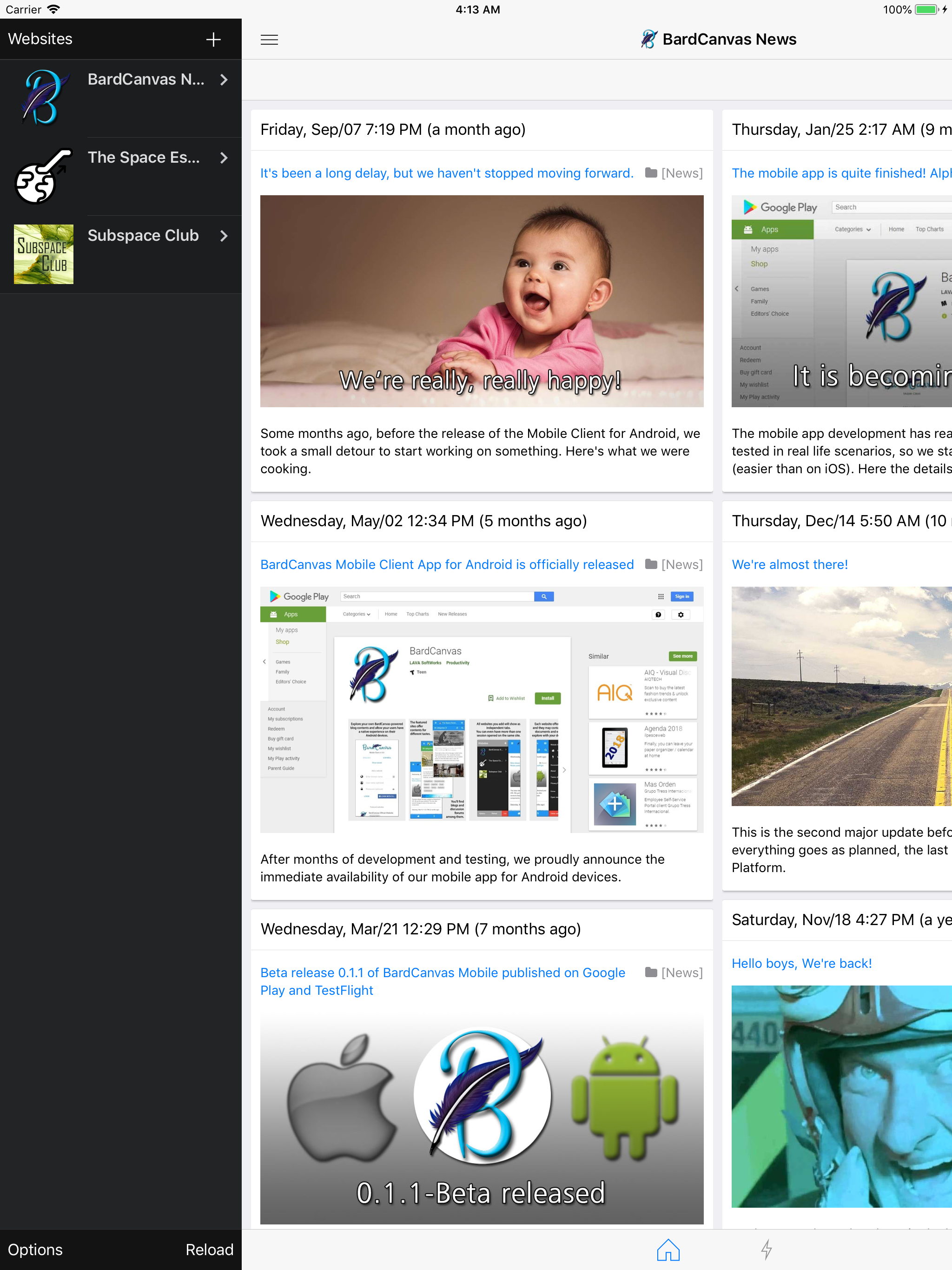Expand Subspace Club chevron
The image size is (952, 1270).
[224, 236]
